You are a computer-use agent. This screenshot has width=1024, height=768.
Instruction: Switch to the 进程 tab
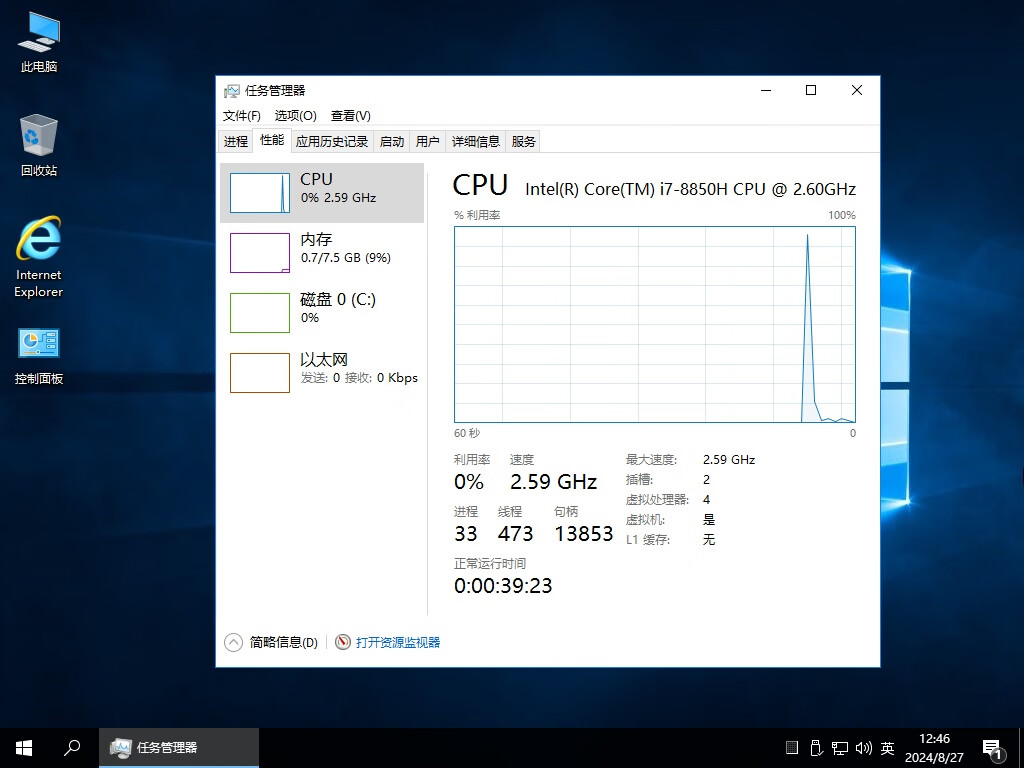[x=236, y=141]
